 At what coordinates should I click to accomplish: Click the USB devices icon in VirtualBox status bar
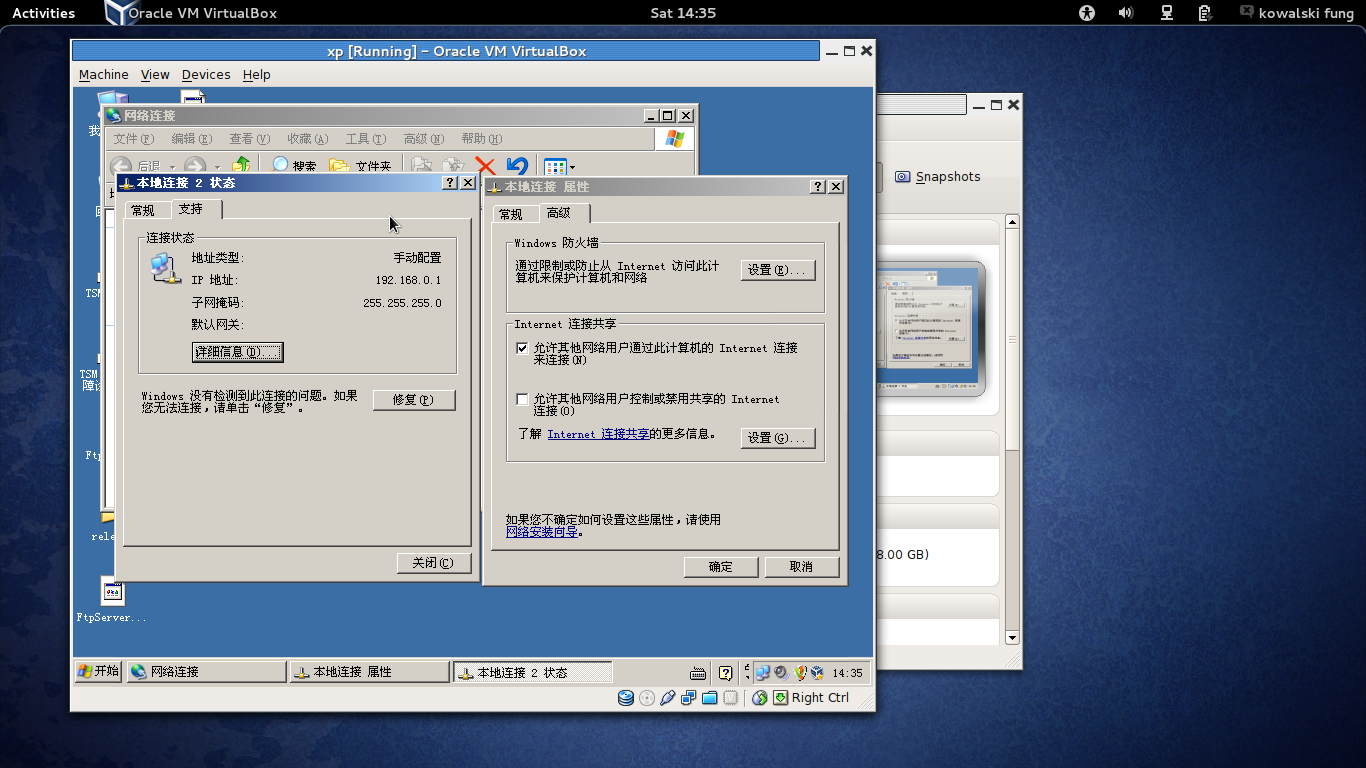pos(668,698)
